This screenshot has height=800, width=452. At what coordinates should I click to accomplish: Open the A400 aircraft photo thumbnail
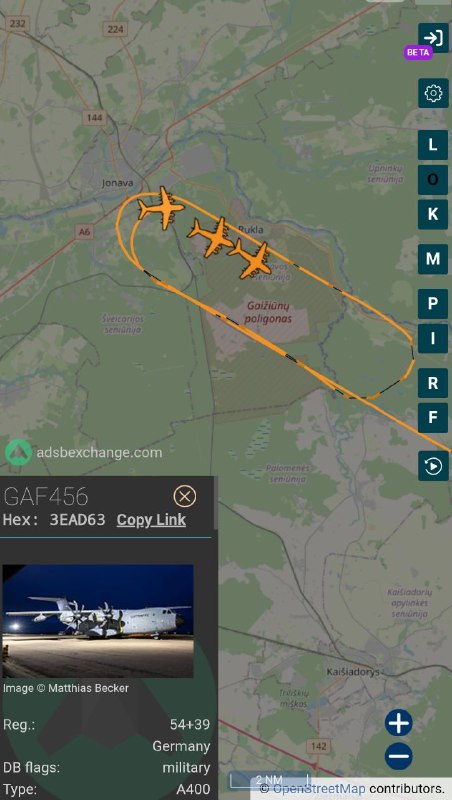tap(98, 621)
